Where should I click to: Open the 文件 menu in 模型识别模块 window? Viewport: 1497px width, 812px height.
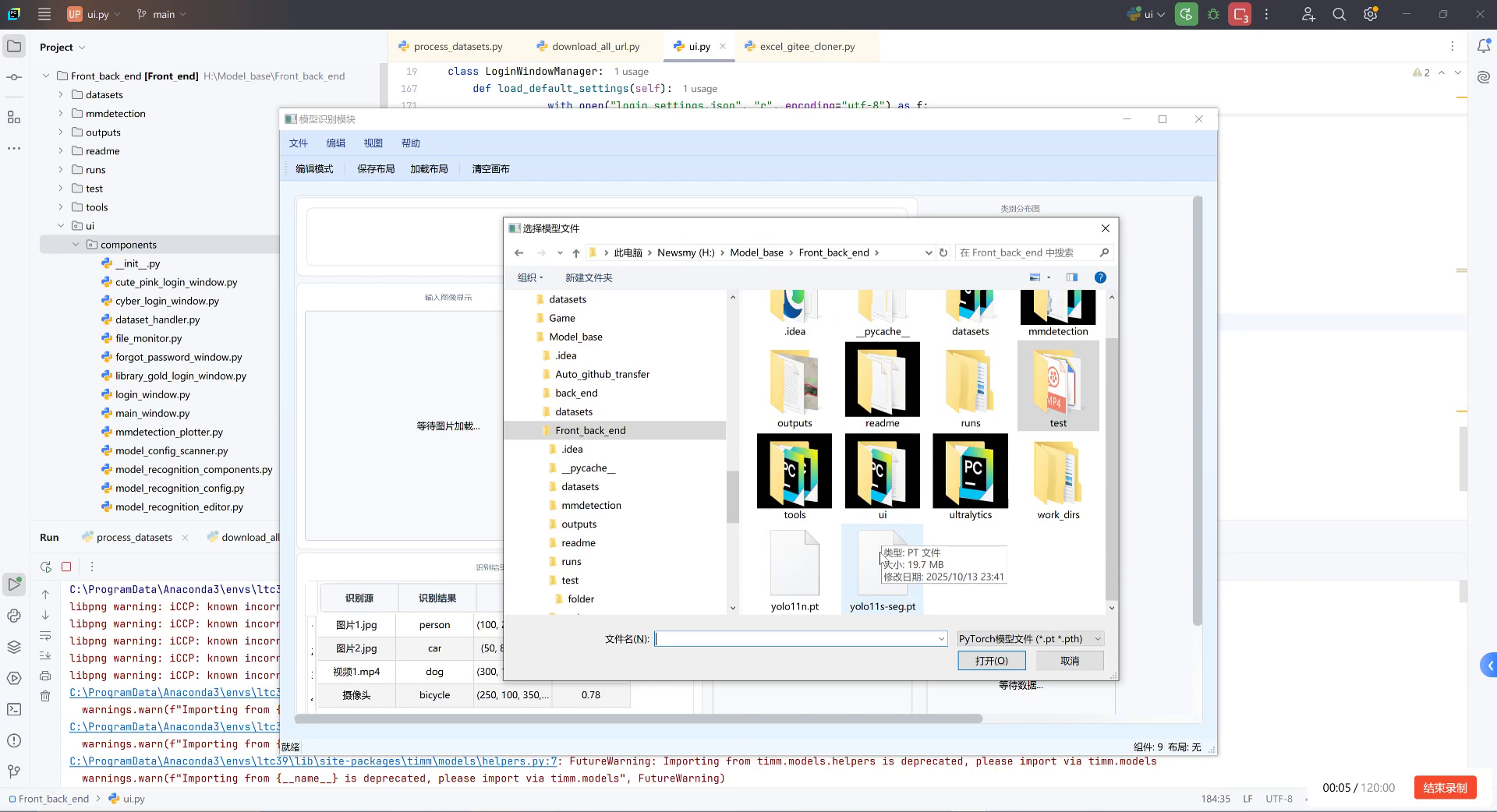tap(299, 143)
